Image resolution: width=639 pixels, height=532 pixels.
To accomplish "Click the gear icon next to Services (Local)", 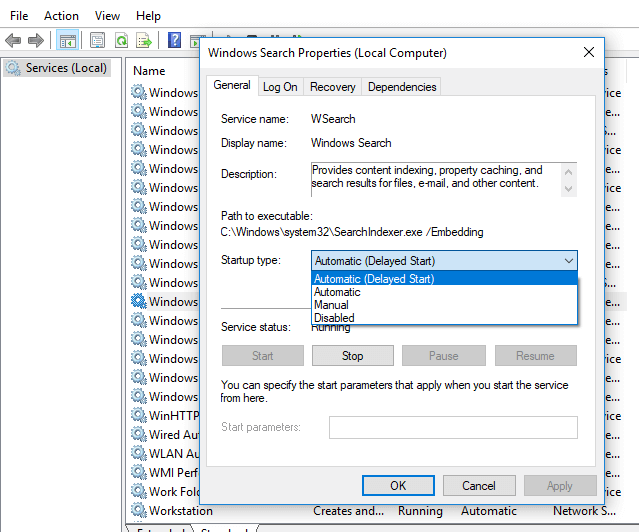I will [13, 68].
